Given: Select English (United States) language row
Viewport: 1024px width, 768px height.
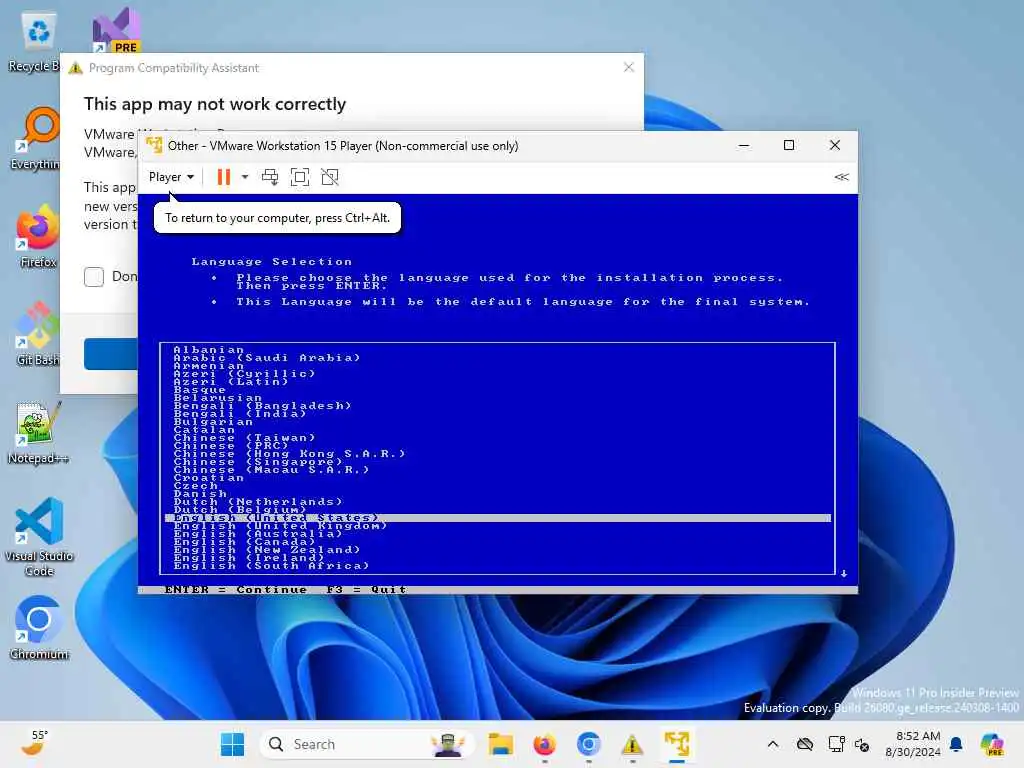Looking at the screenshot, I should 498,518.
